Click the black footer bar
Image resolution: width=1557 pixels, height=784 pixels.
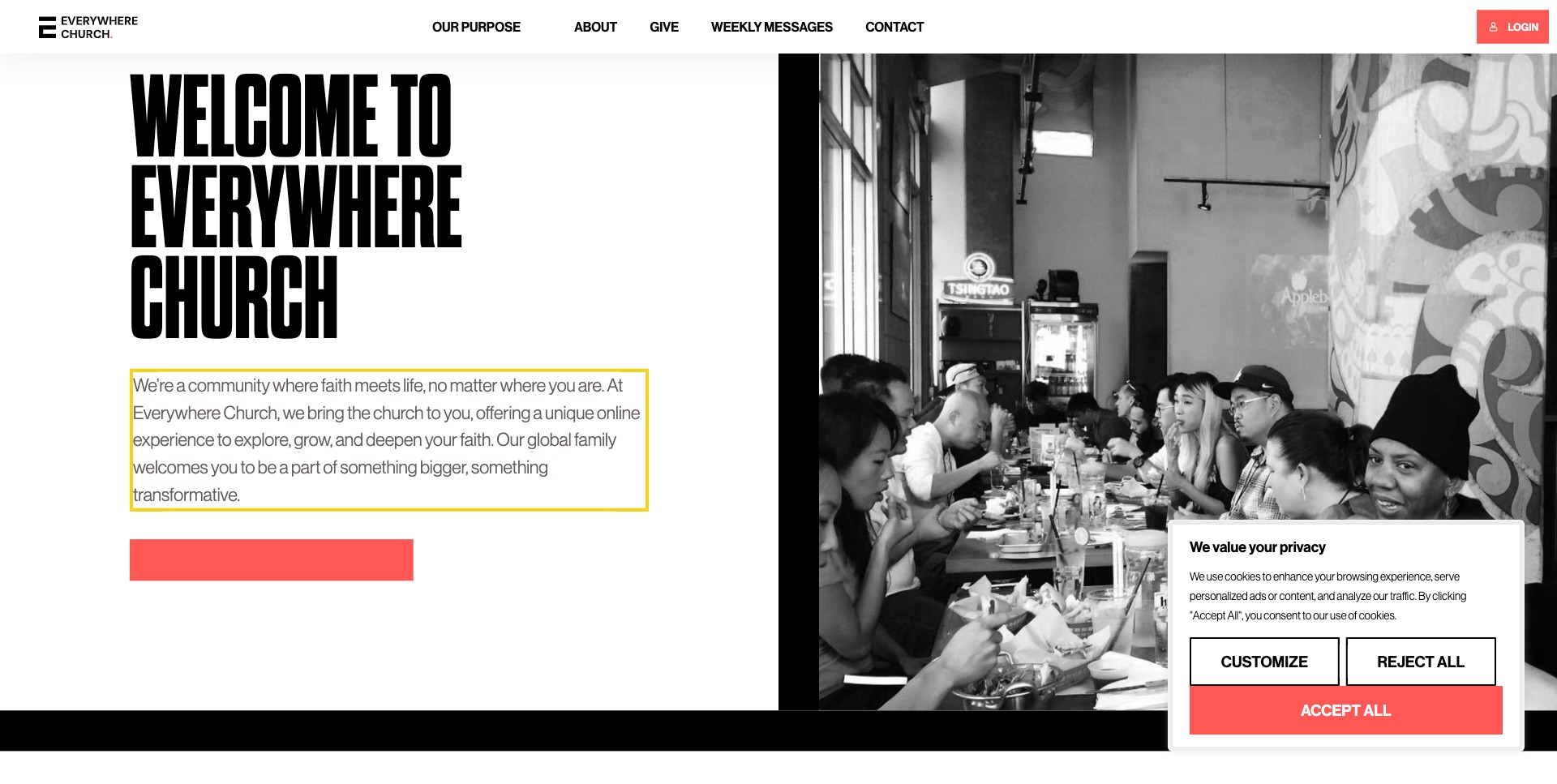pyautogui.click(x=583, y=730)
